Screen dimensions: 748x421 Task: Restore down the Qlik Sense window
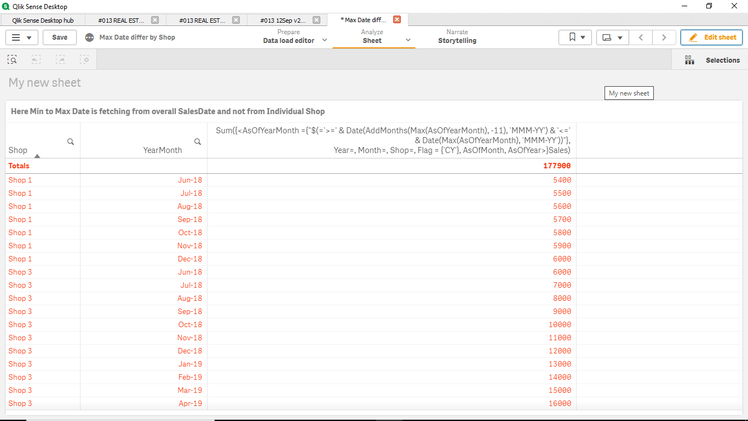[x=709, y=6]
